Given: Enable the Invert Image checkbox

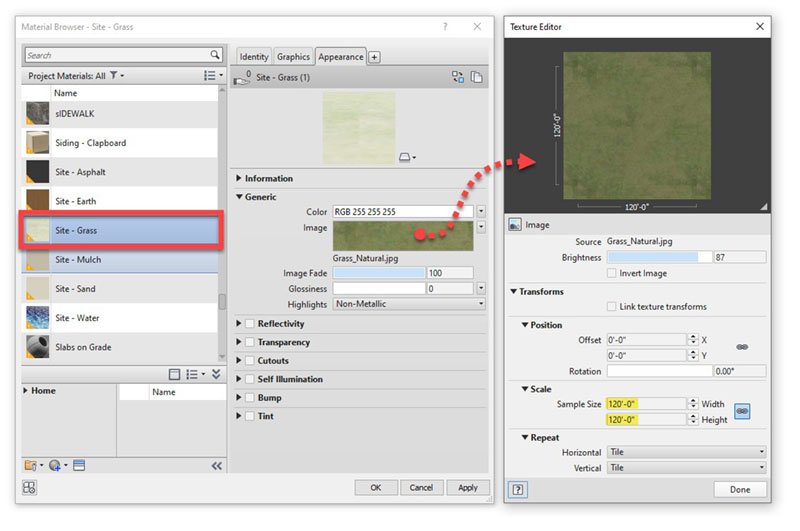Looking at the screenshot, I should point(612,273).
